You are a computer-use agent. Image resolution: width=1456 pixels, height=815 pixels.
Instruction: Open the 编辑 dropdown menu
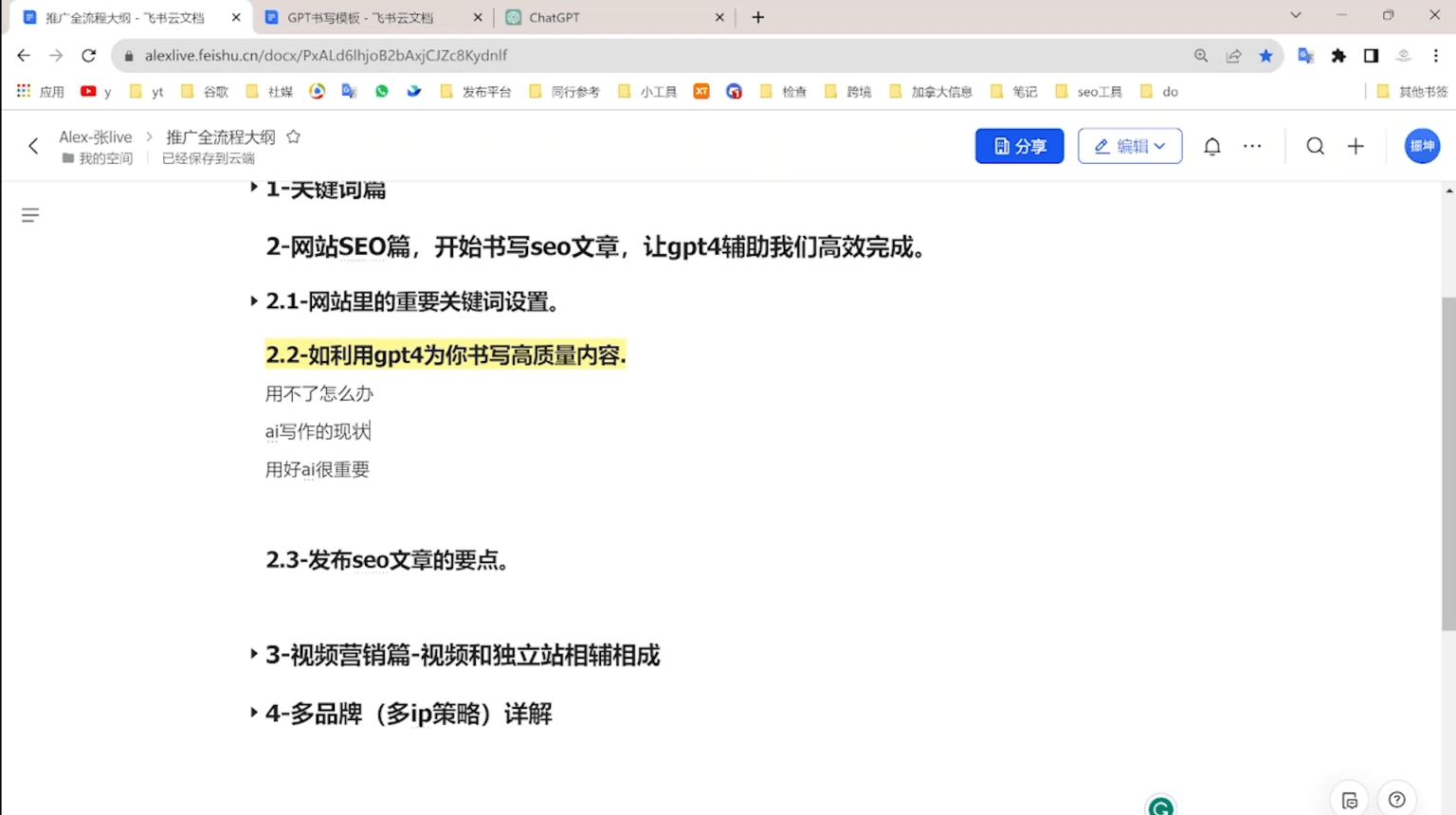coord(1130,146)
